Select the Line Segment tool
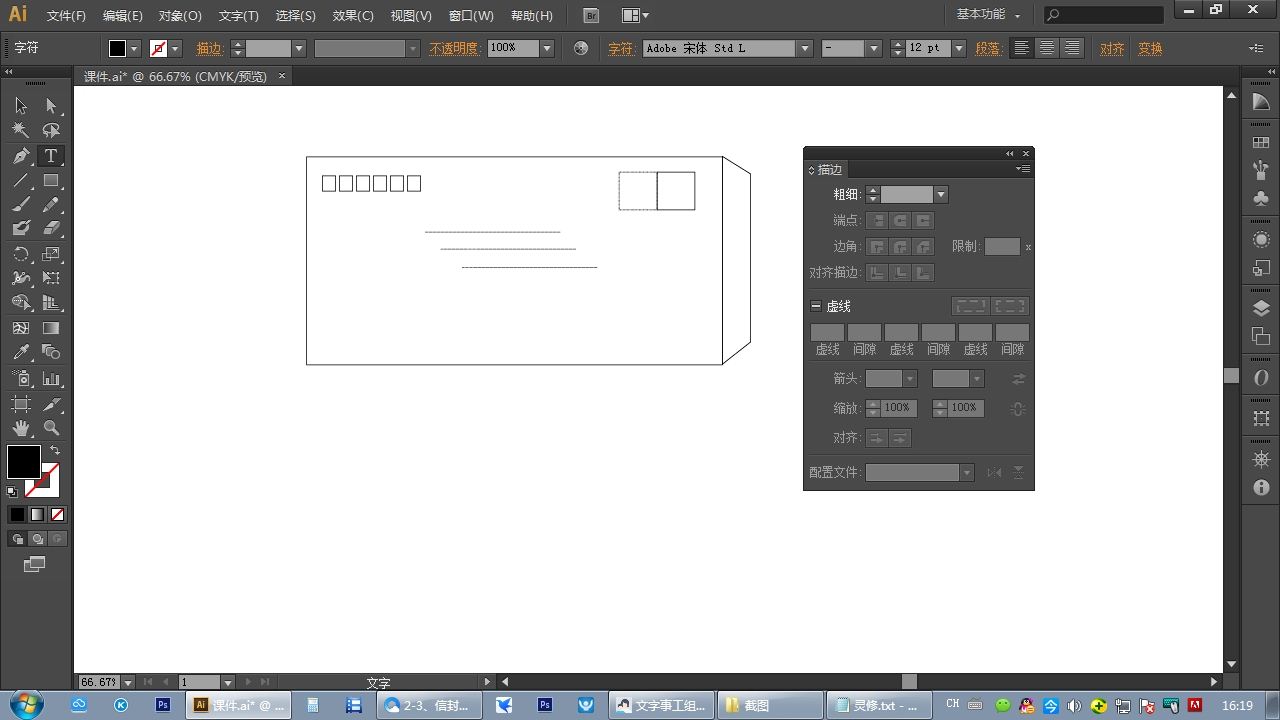Screen dimensions: 1280x720 point(21,181)
